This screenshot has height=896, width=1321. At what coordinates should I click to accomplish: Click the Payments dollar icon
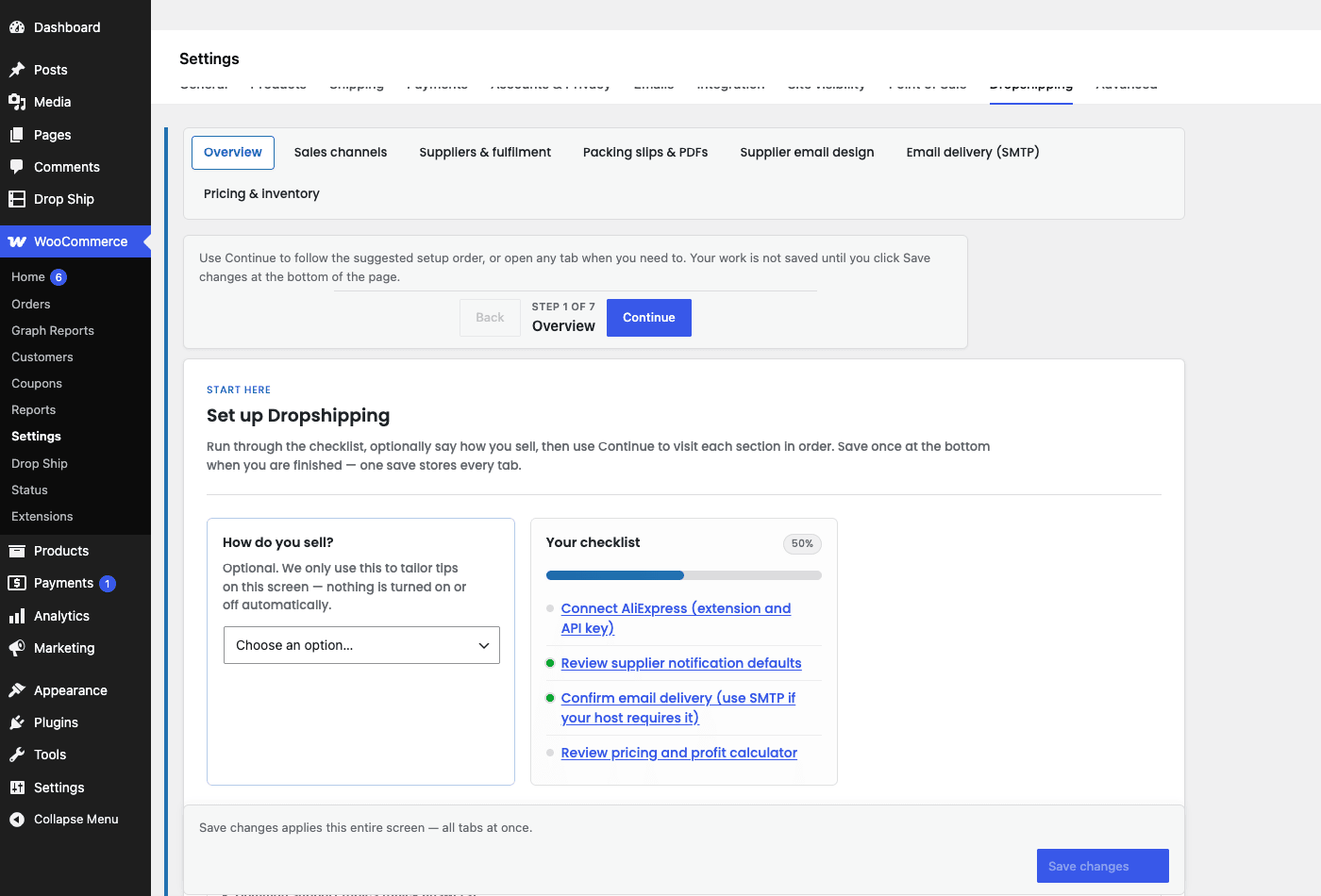click(17, 583)
